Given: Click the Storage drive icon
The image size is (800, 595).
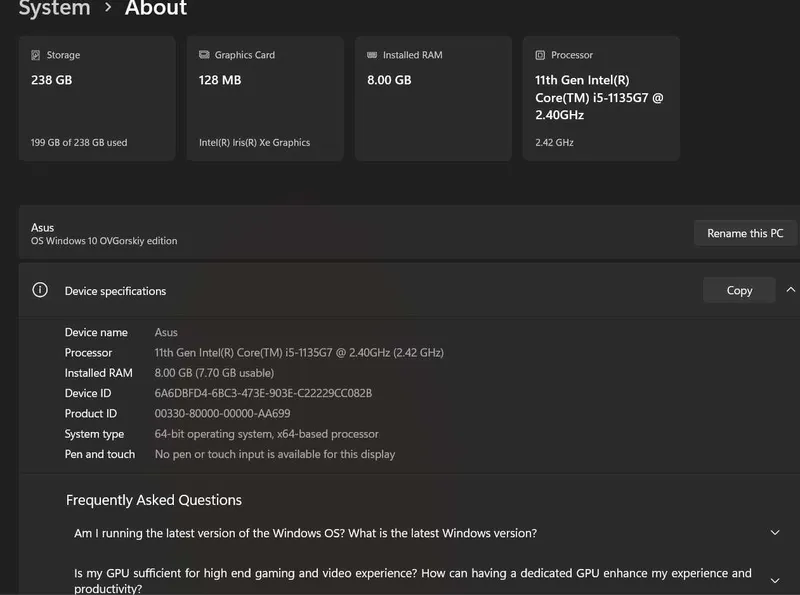Looking at the screenshot, I should tap(36, 55).
